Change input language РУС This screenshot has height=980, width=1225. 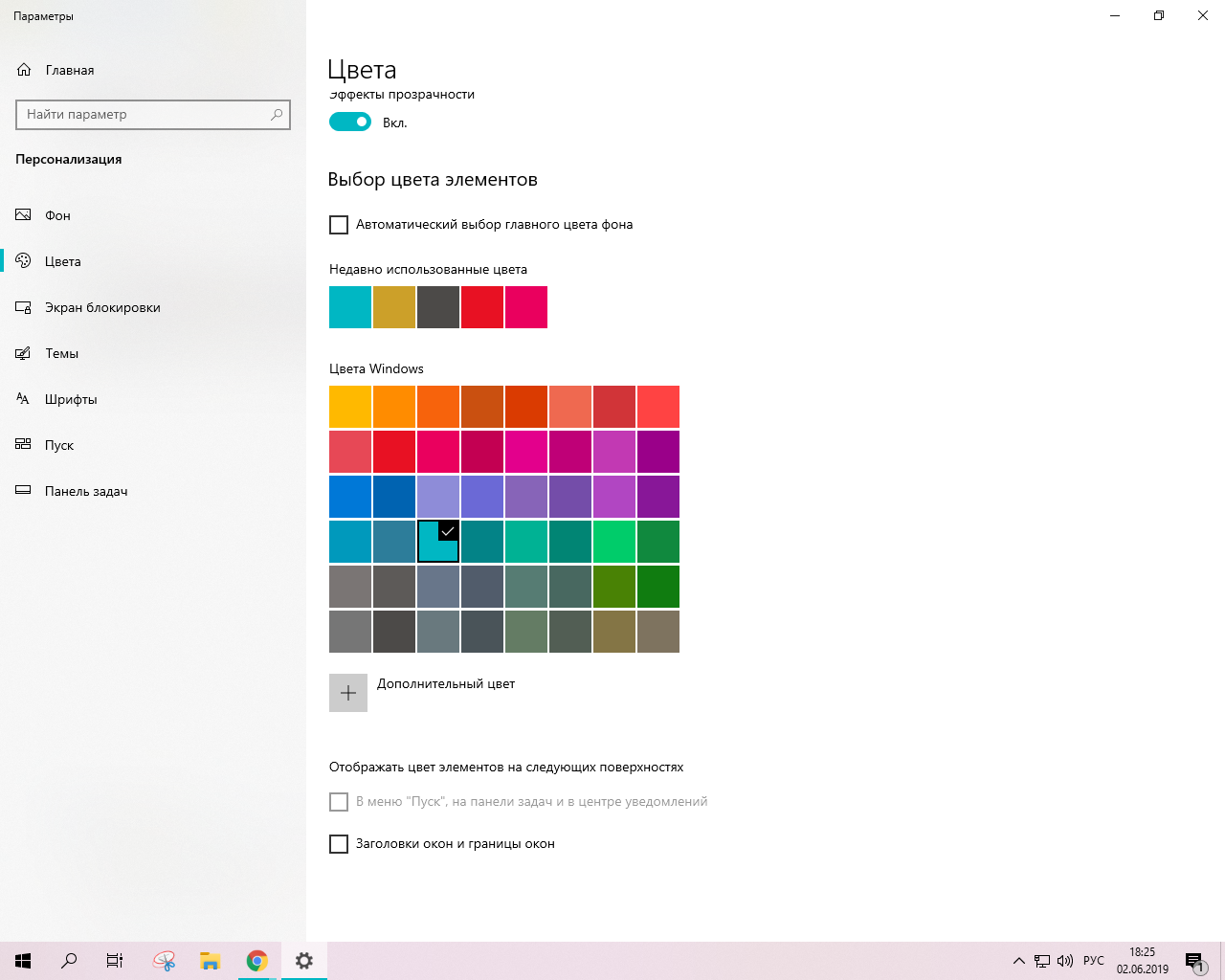tap(1094, 961)
